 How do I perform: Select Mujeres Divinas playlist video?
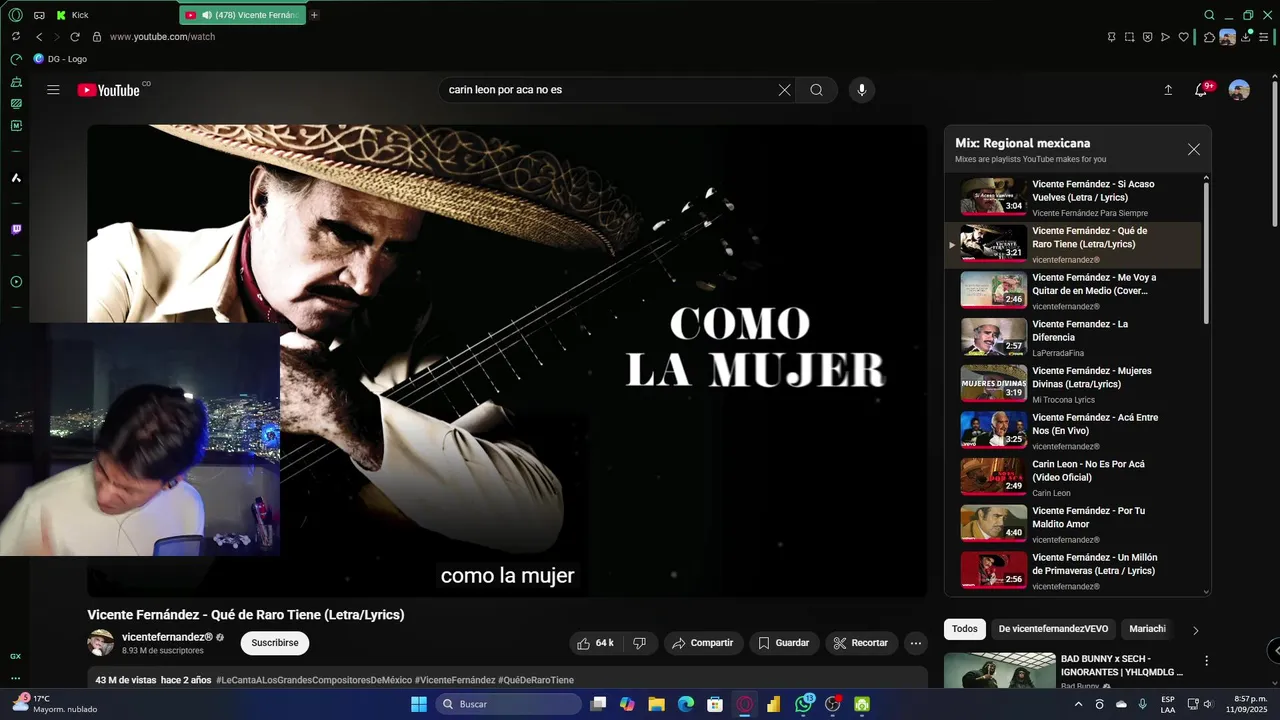1073,383
